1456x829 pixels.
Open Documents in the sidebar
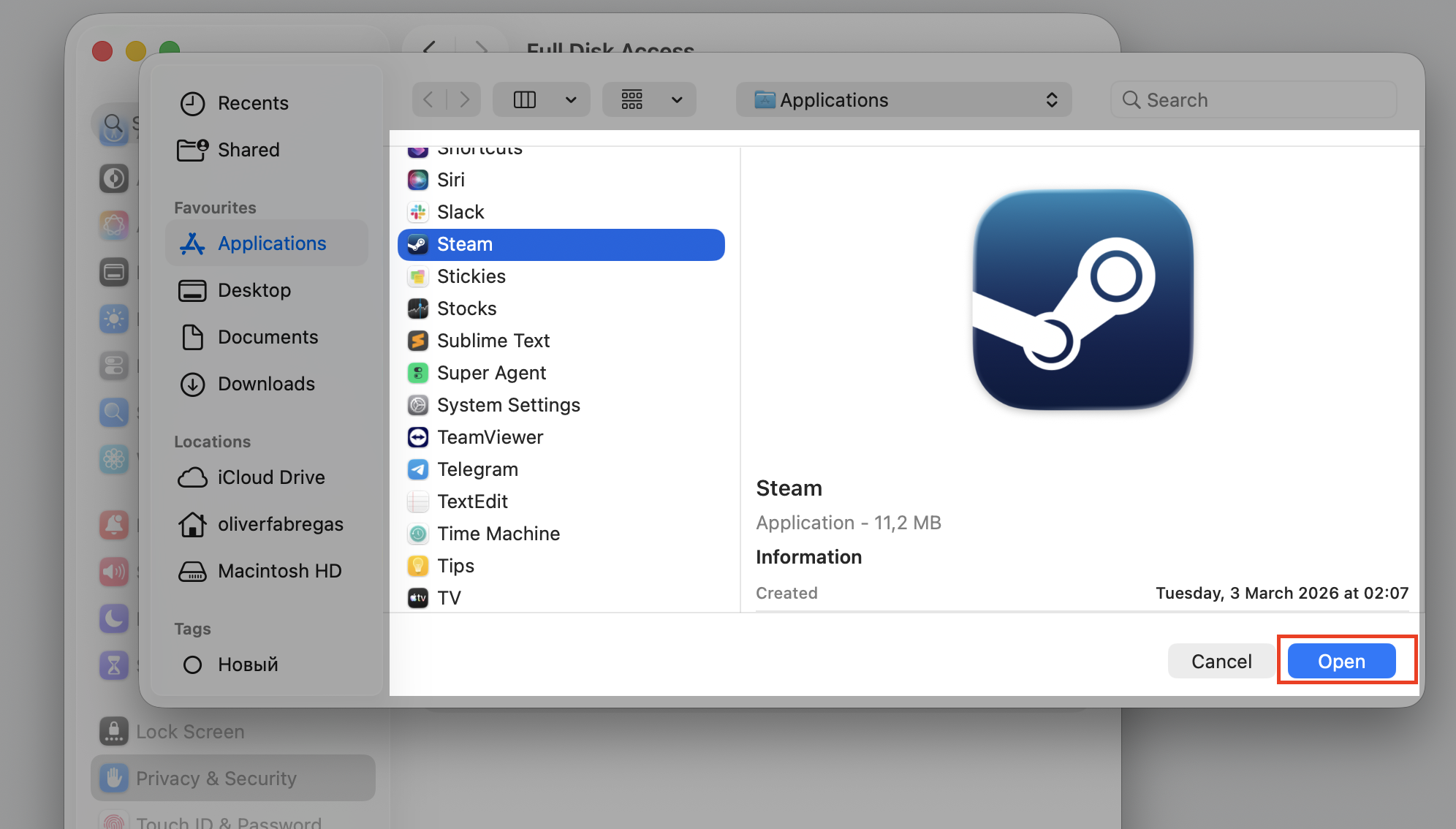click(267, 337)
